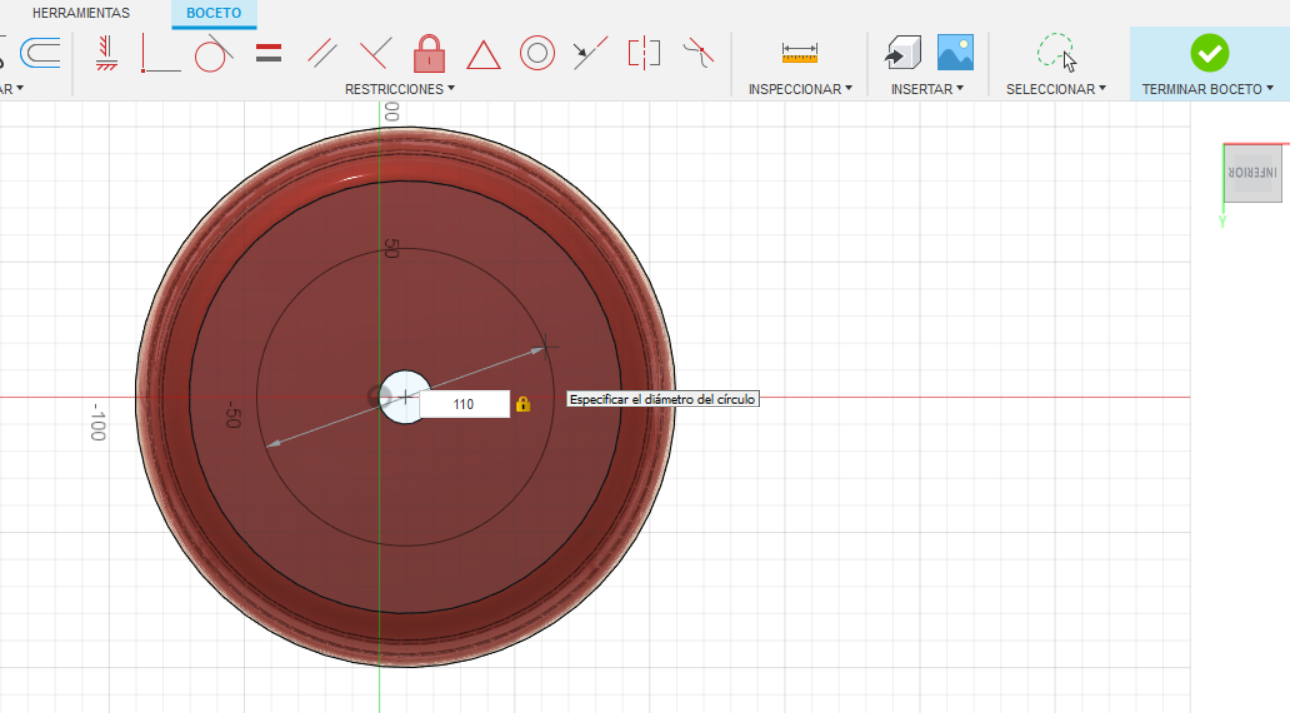1290x713 pixels.
Task: Open the Measure ruler tool
Action: coord(800,53)
